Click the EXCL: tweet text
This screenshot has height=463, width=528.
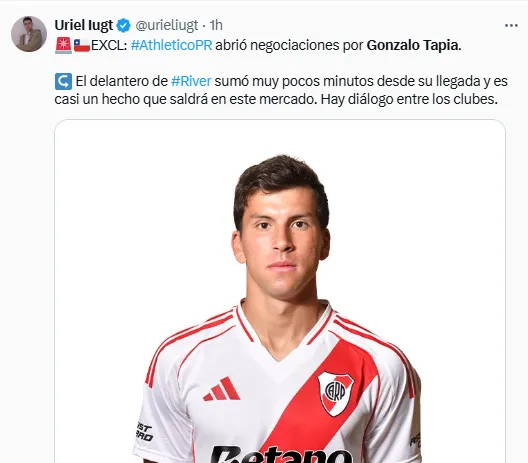click(109, 45)
